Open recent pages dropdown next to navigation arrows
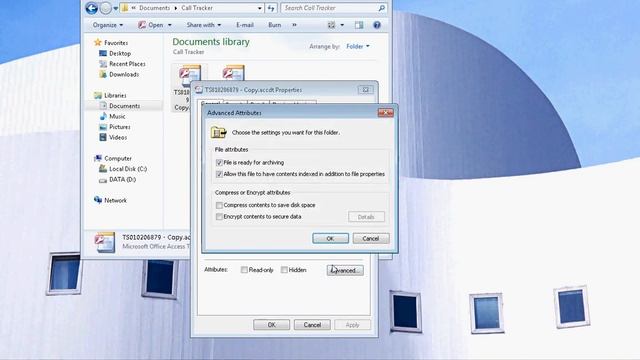Viewport: 640px width, 360px height. pyautogui.click(x=116, y=8)
